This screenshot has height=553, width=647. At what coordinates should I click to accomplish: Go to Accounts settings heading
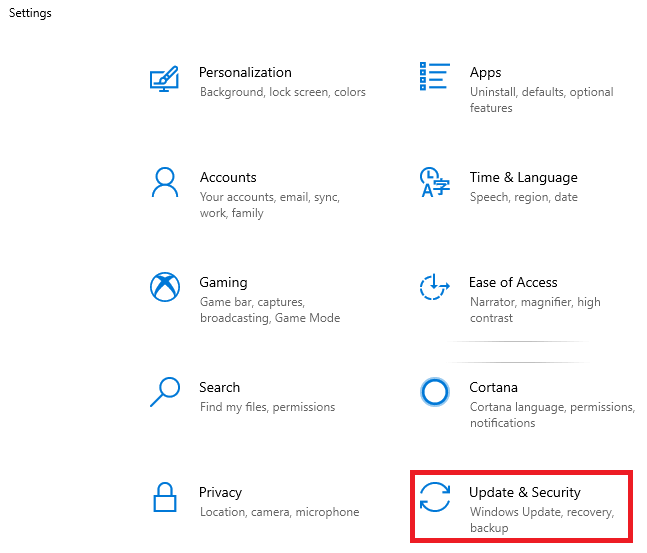(x=228, y=177)
